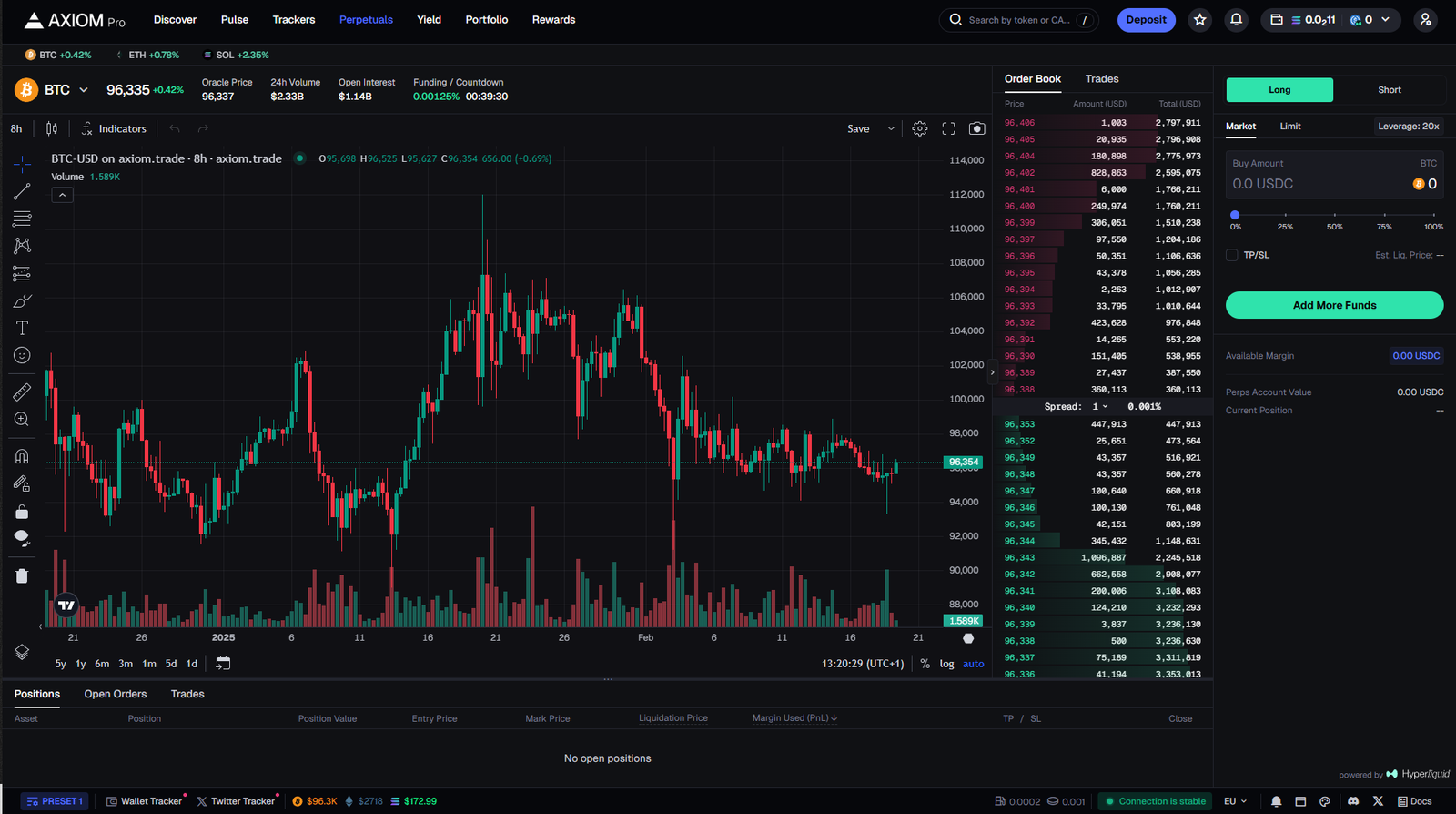
Task: Toggle log scale on chart
Action: point(946,664)
